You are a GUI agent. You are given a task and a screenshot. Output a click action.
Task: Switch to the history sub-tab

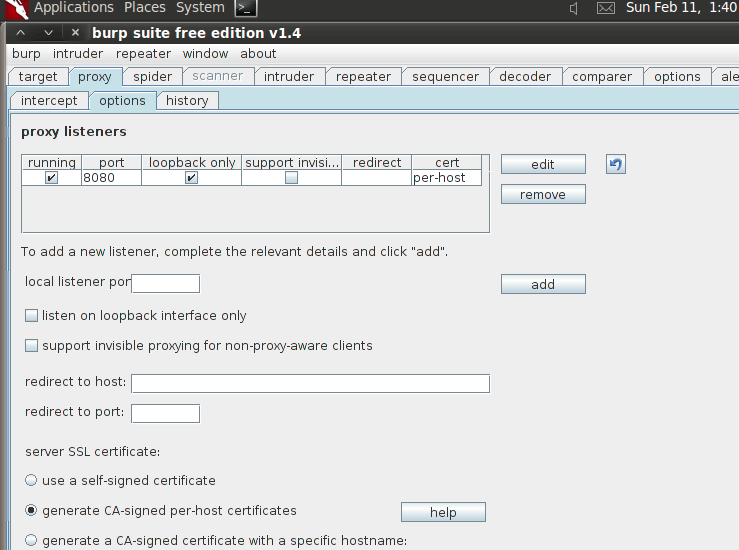tap(187, 101)
